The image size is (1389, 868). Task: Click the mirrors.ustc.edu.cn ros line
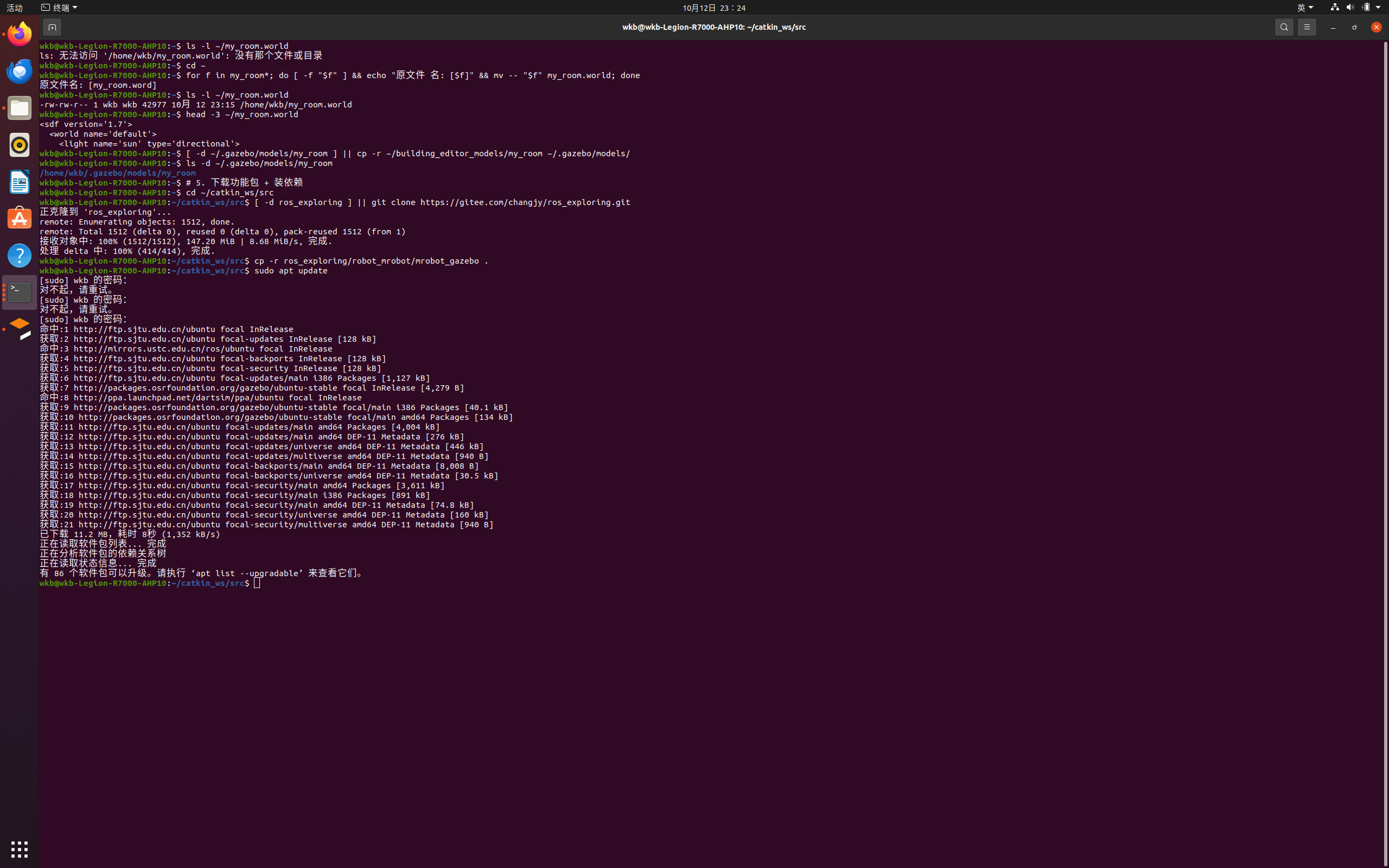tap(186, 348)
